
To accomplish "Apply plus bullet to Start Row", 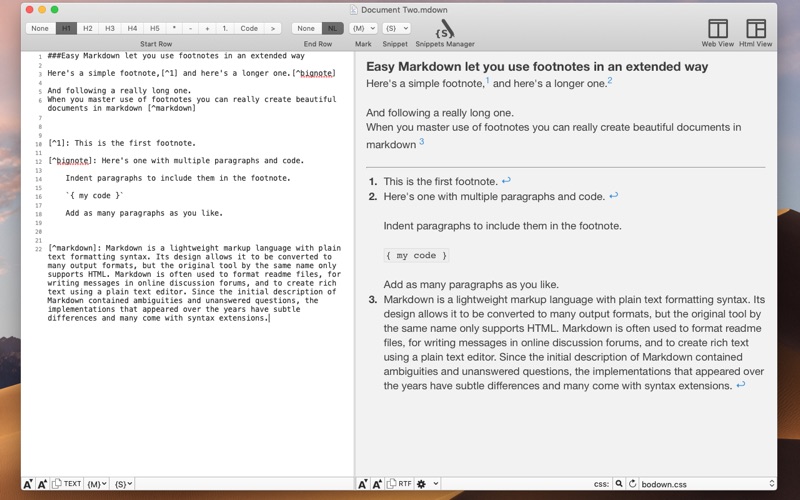I will (x=207, y=29).
